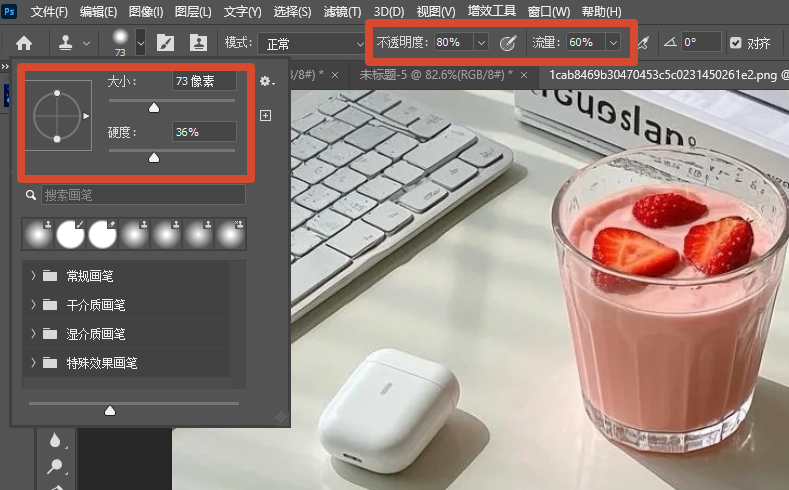Click the 硬度 hardness slider handle
The width and height of the screenshot is (789, 490).
click(x=154, y=158)
